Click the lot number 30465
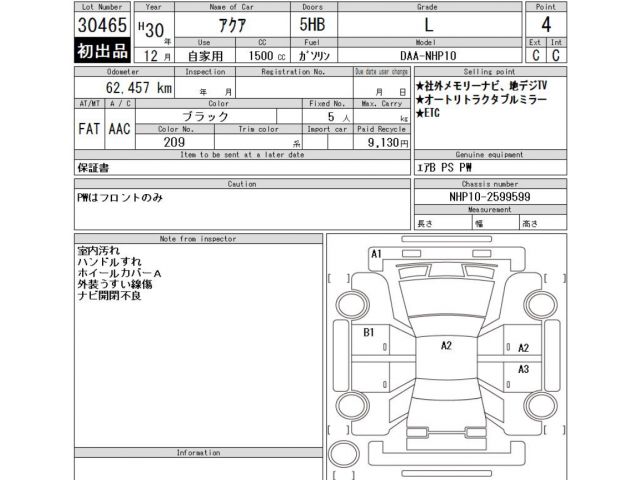 click(x=102, y=25)
